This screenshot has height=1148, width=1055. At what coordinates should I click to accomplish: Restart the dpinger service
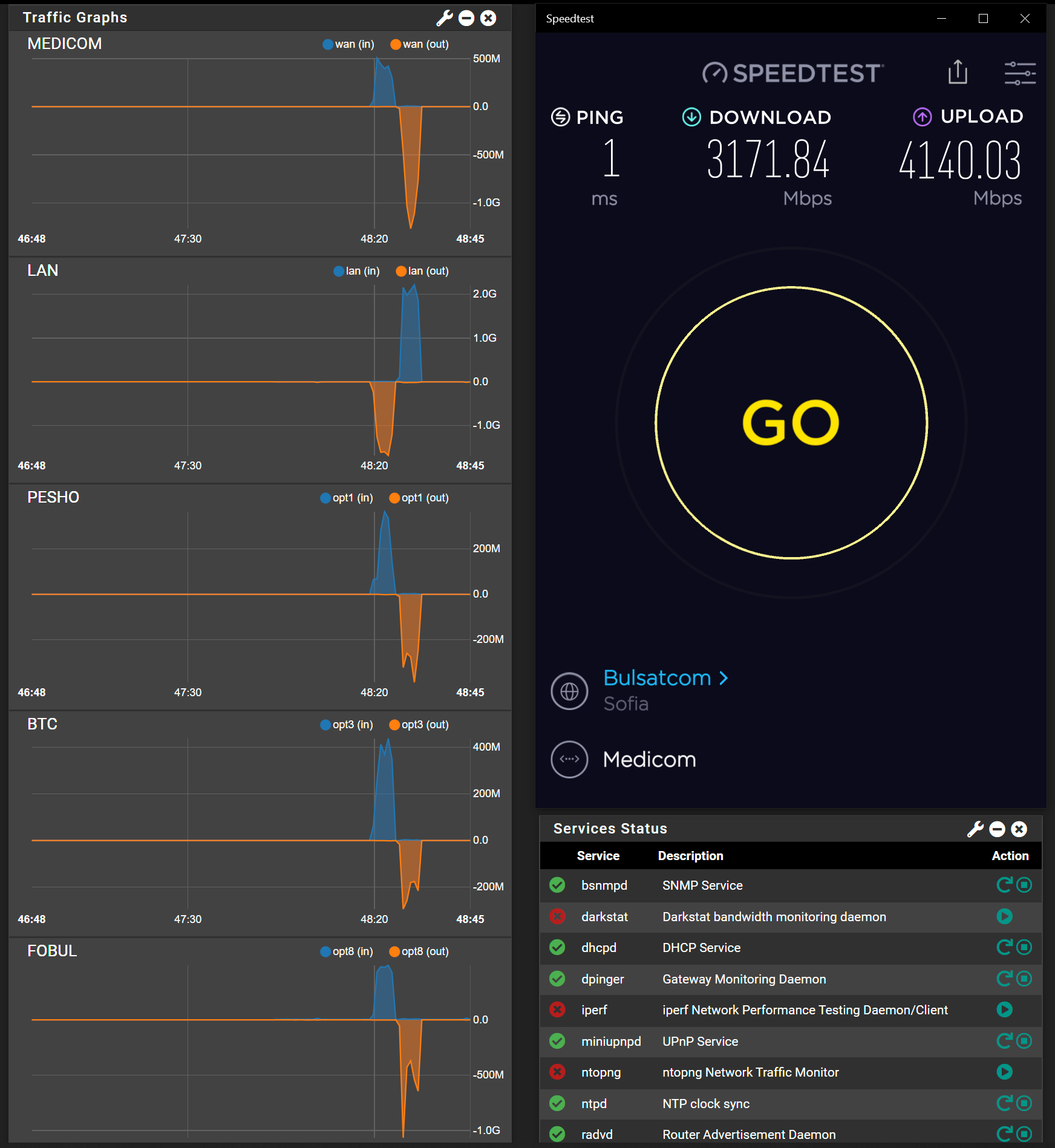pos(1004,979)
